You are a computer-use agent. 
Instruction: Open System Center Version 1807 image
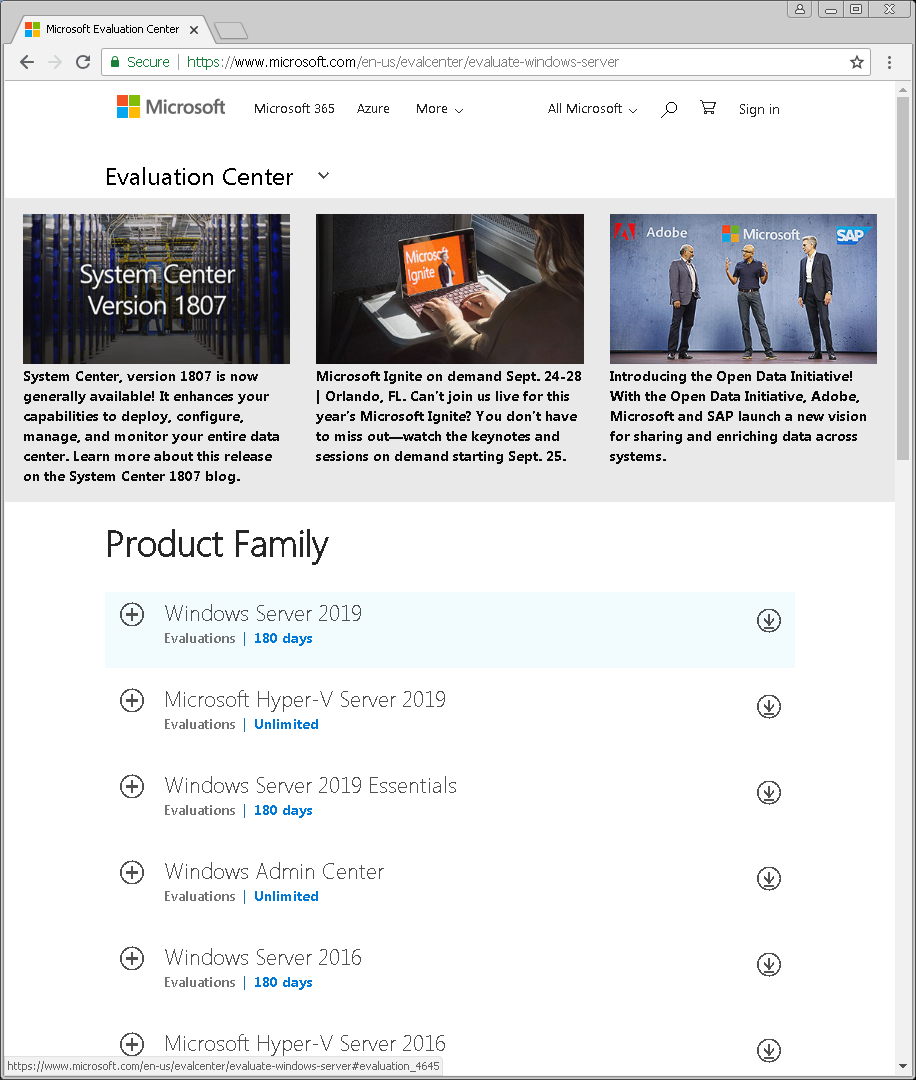point(156,289)
